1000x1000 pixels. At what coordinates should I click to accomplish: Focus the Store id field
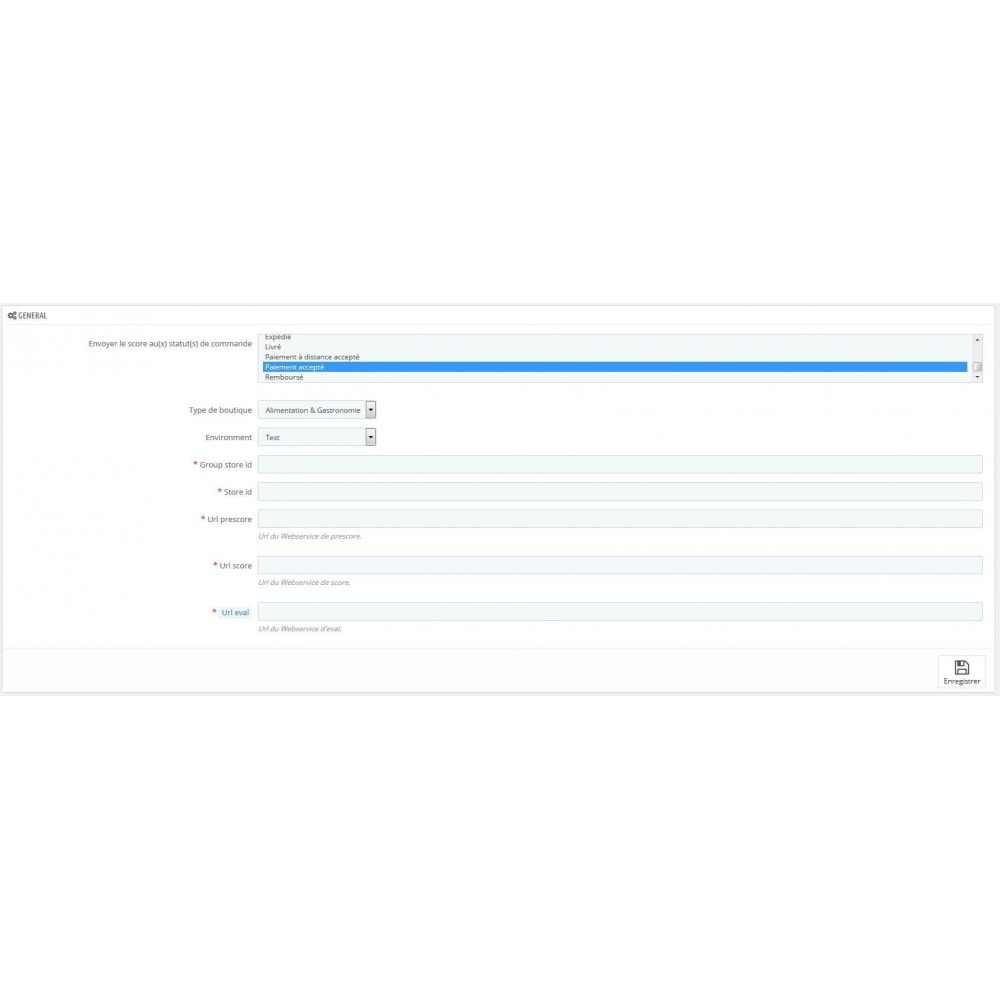point(620,492)
